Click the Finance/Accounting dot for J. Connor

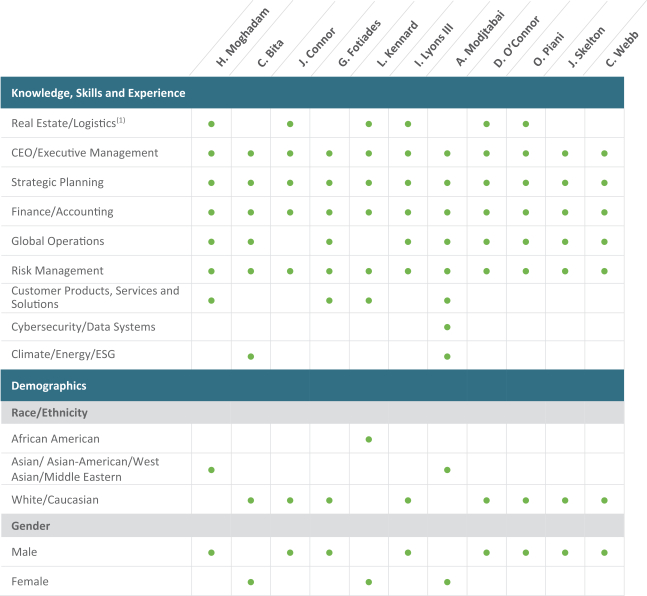(290, 212)
